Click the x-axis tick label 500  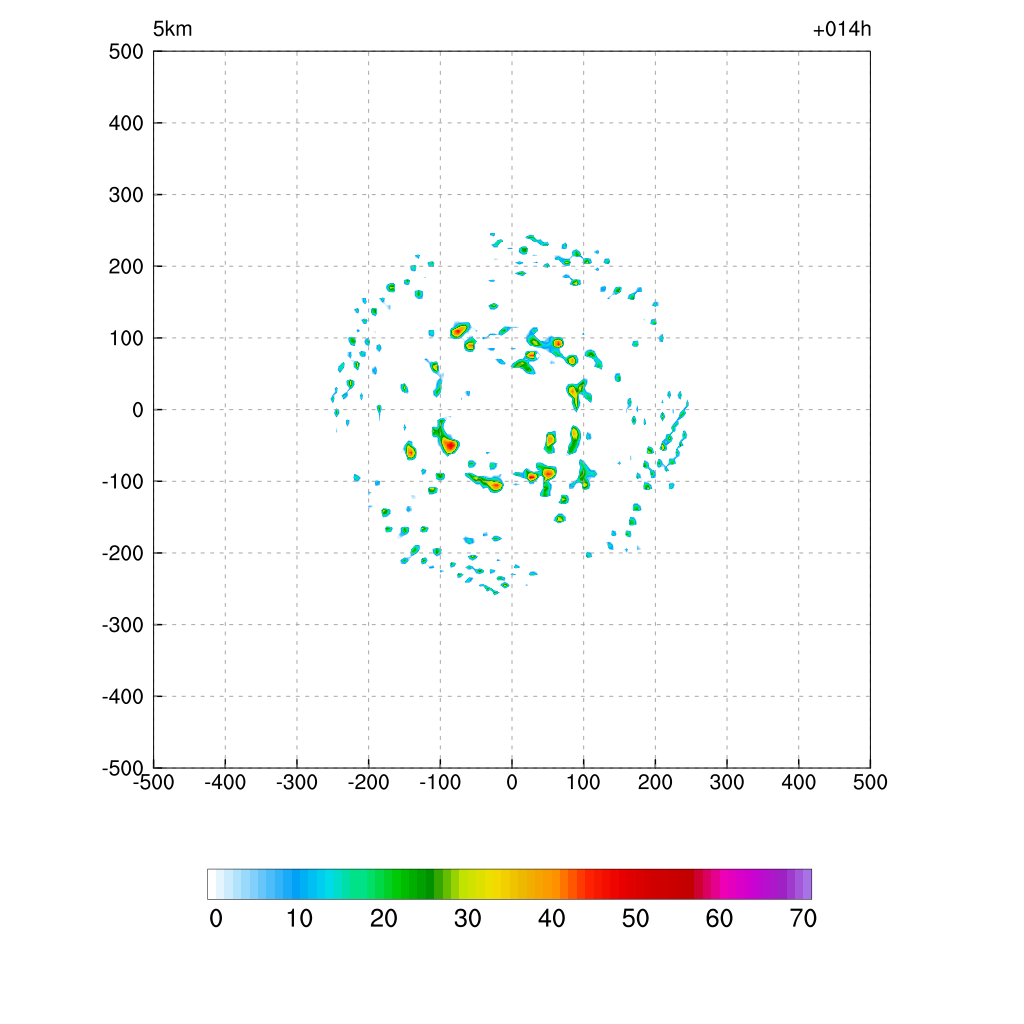[x=871, y=782]
